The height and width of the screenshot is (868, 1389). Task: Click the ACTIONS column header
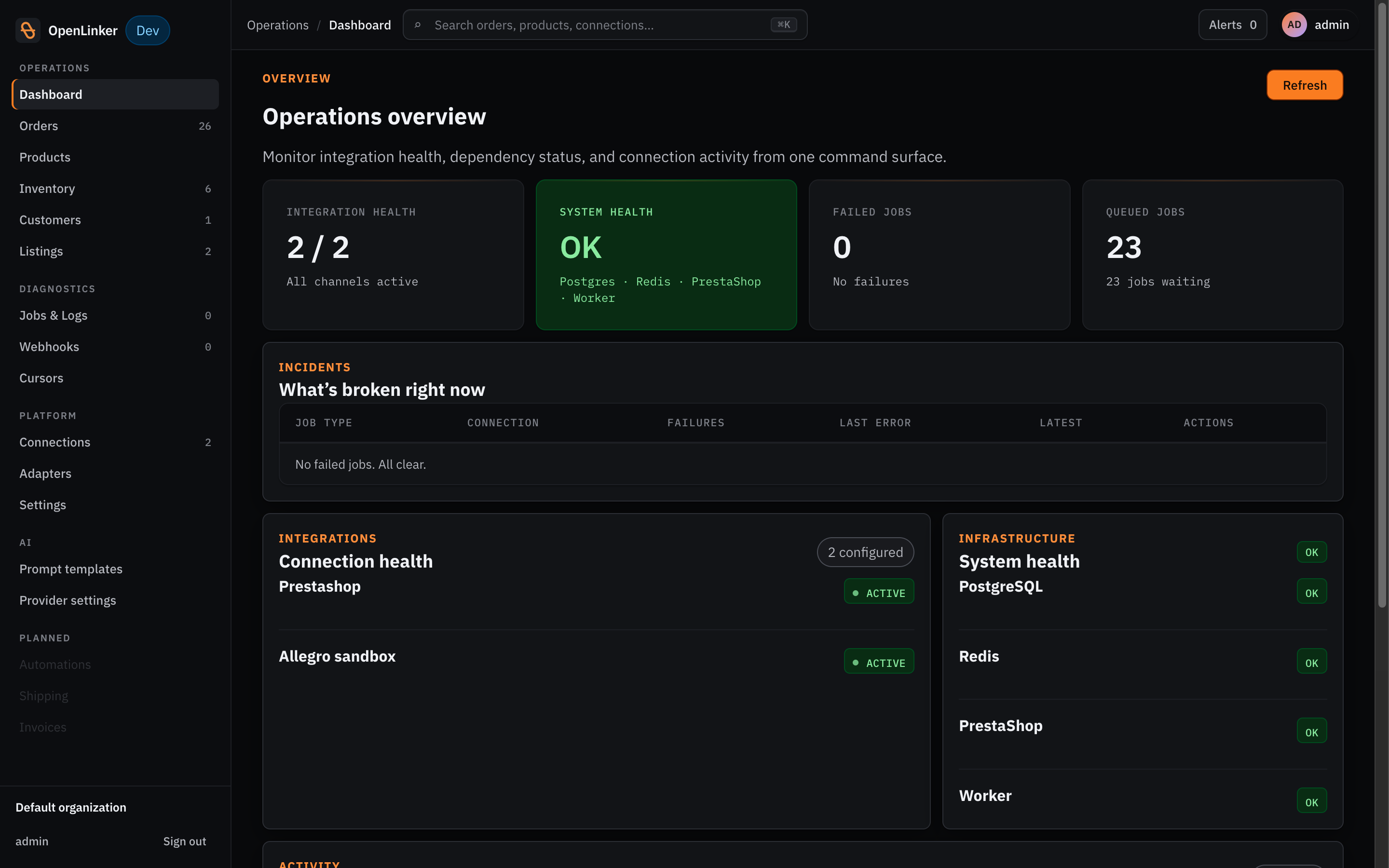pos(1208,423)
